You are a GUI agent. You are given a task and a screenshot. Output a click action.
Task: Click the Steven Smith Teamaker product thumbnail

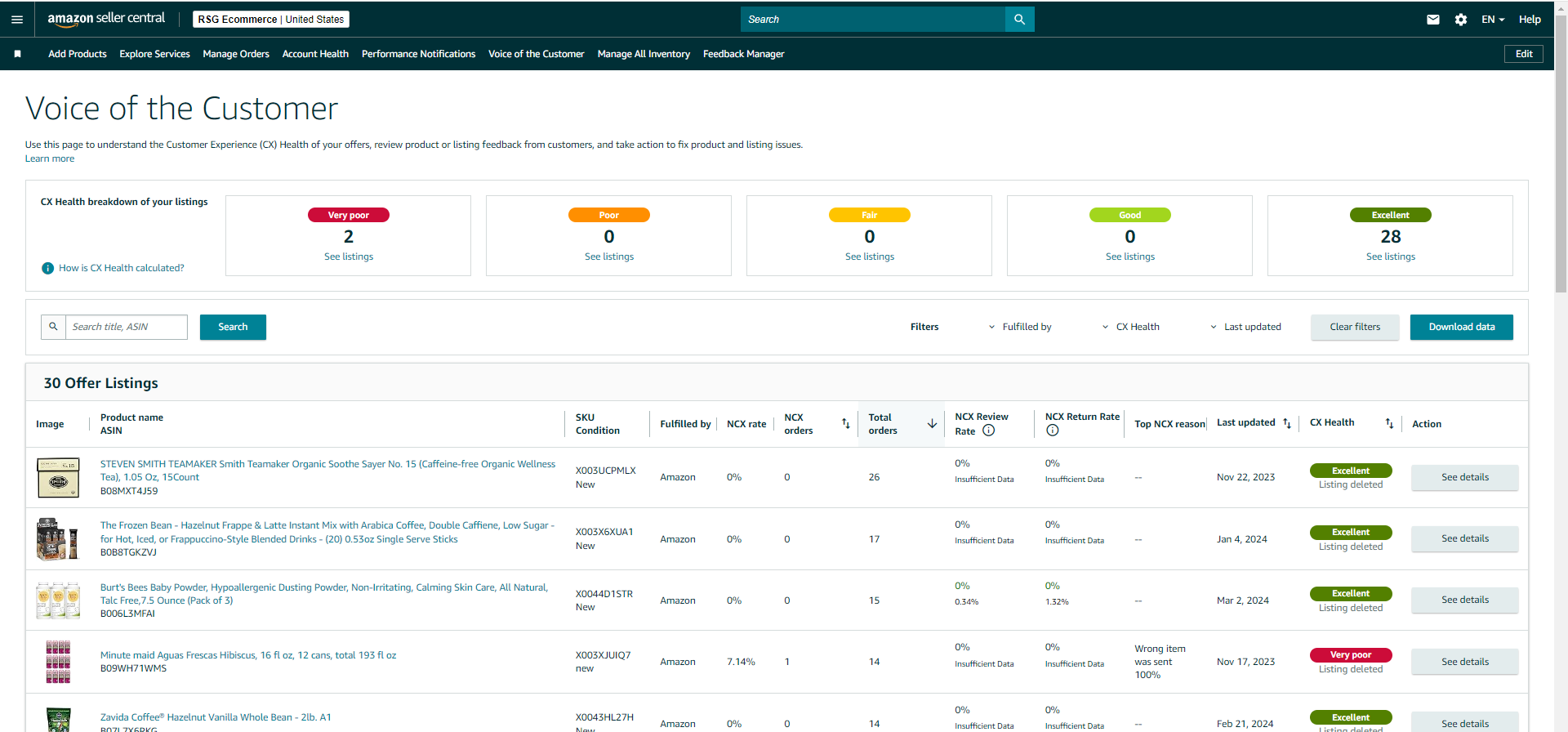click(58, 478)
